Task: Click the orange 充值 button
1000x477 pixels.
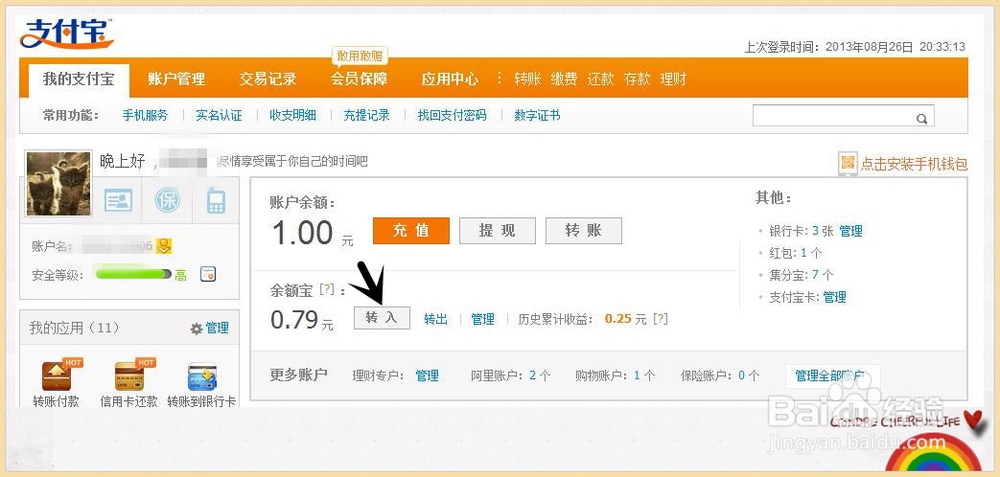Action: point(411,230)
